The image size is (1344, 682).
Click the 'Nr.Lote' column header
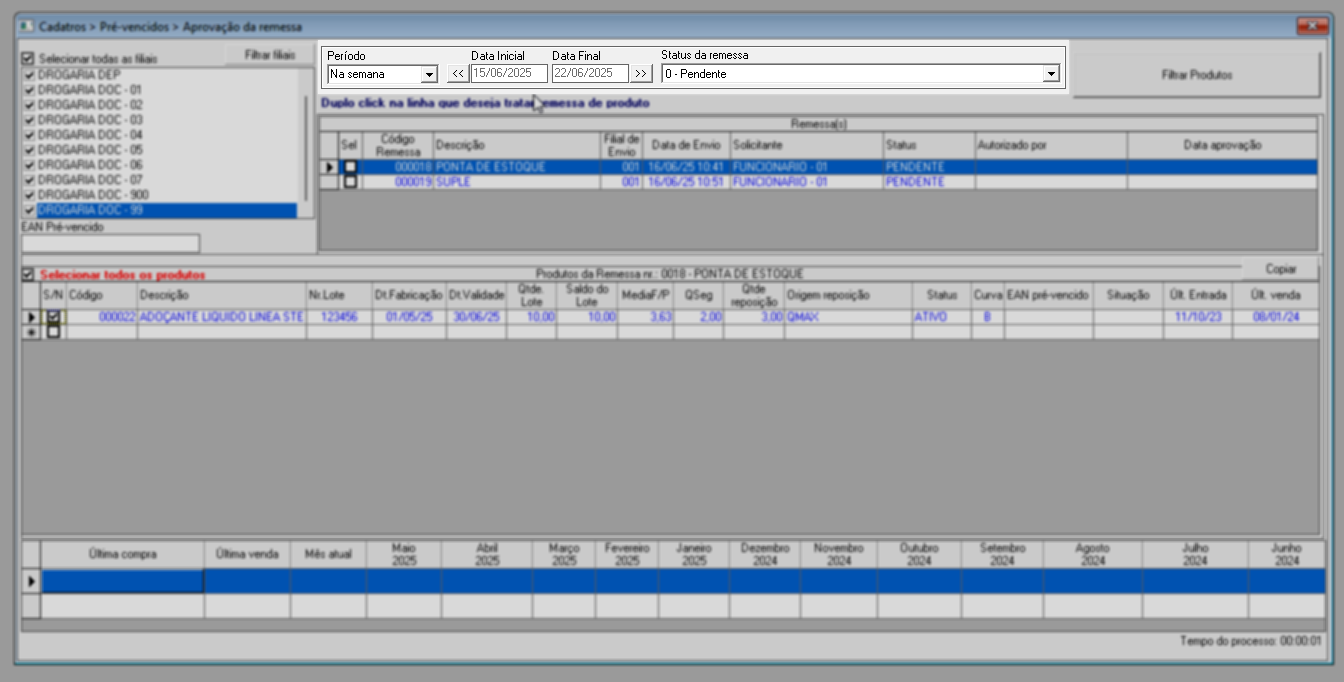coord(339,296)
